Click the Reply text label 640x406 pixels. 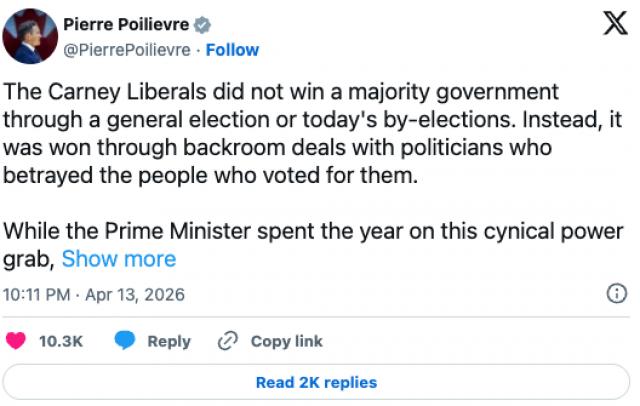coord(169,341)
